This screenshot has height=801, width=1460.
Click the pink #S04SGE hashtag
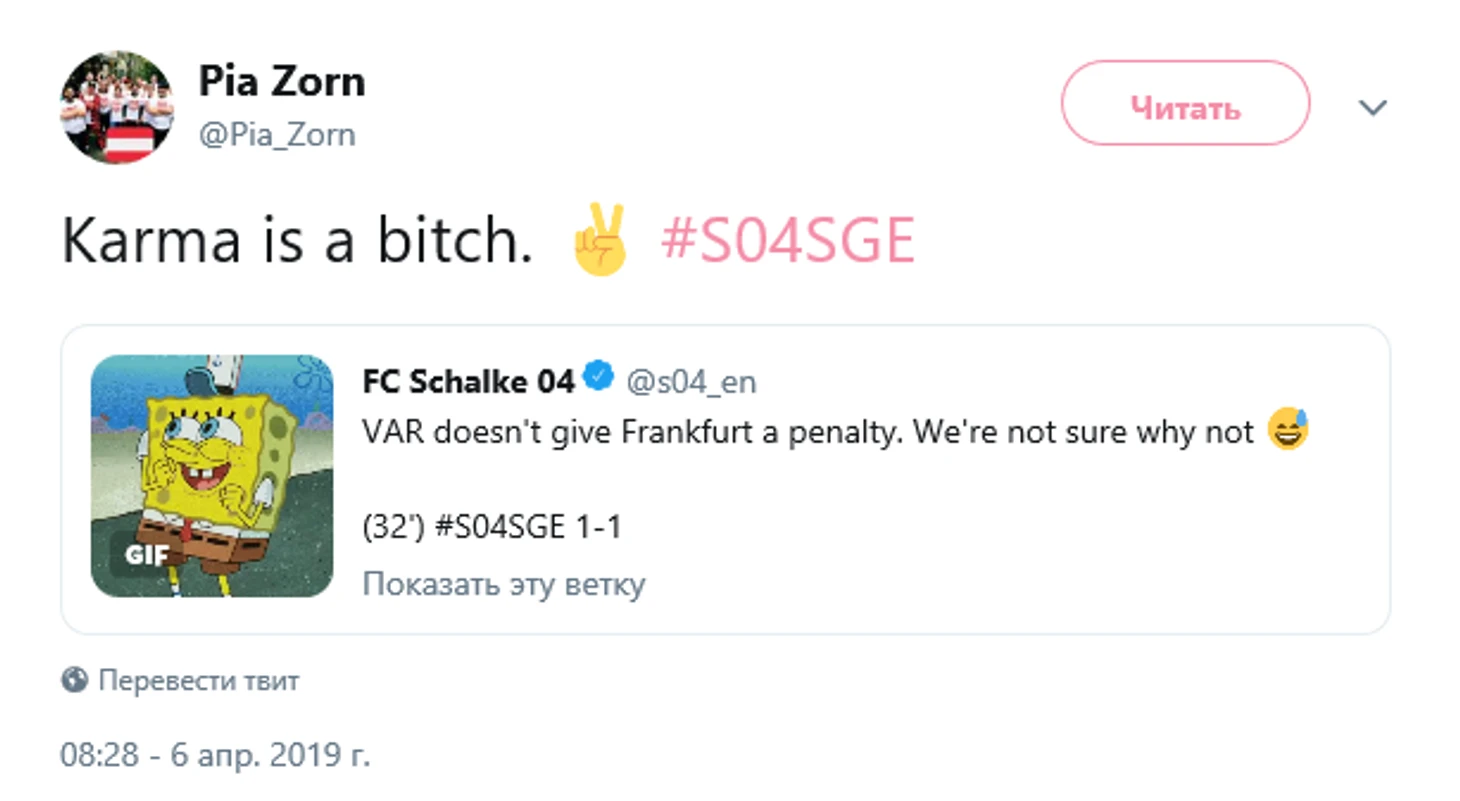pyautogui.click(x=787, y=241)
